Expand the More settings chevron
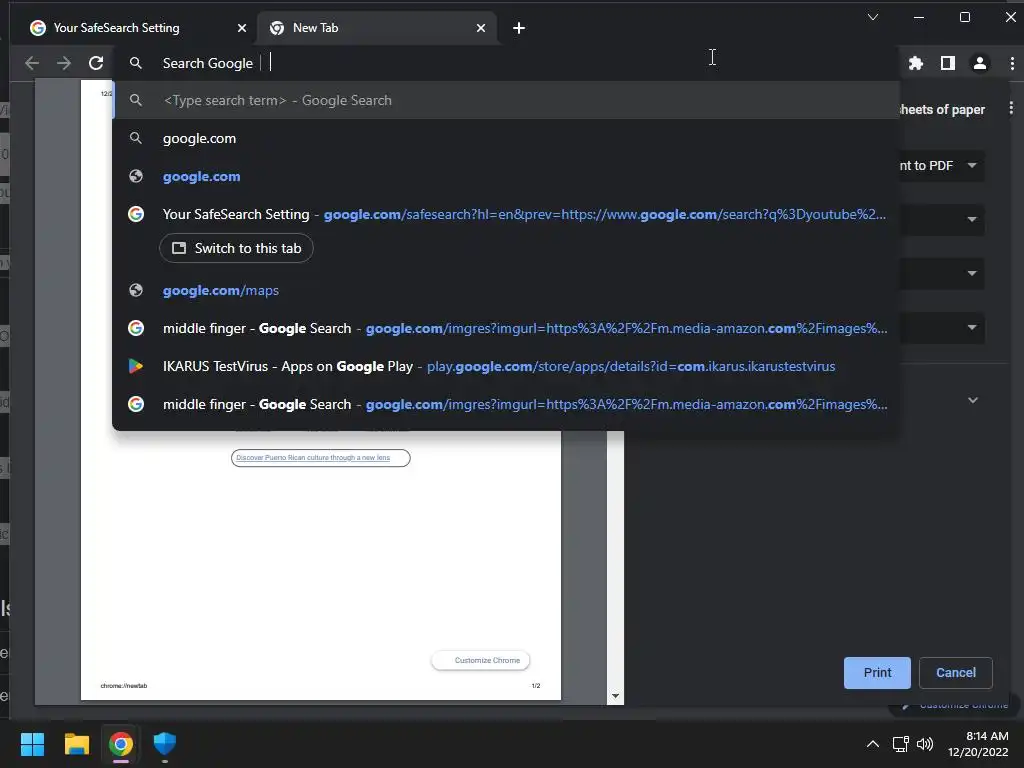The image size is (1024, 768). click(x=972, y=400)
